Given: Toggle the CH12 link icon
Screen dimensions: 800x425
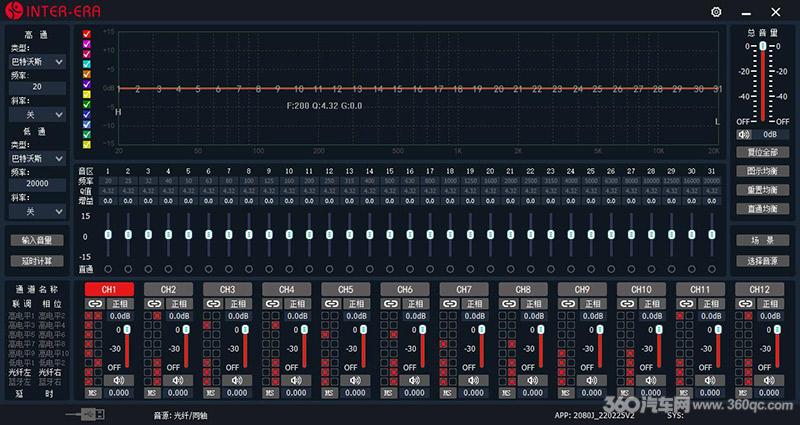Looking at the screenshot, I should tap(745, 304).
